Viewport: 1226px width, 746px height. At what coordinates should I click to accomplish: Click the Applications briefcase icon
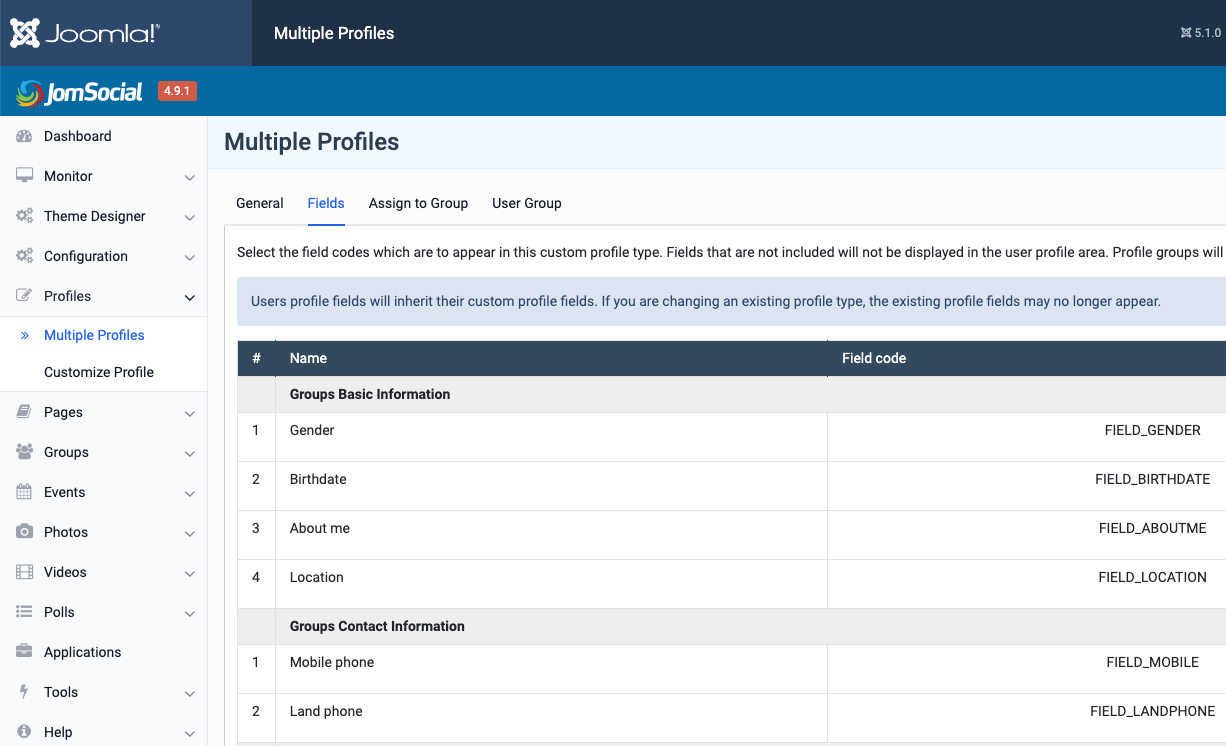(x=25, y=652)
